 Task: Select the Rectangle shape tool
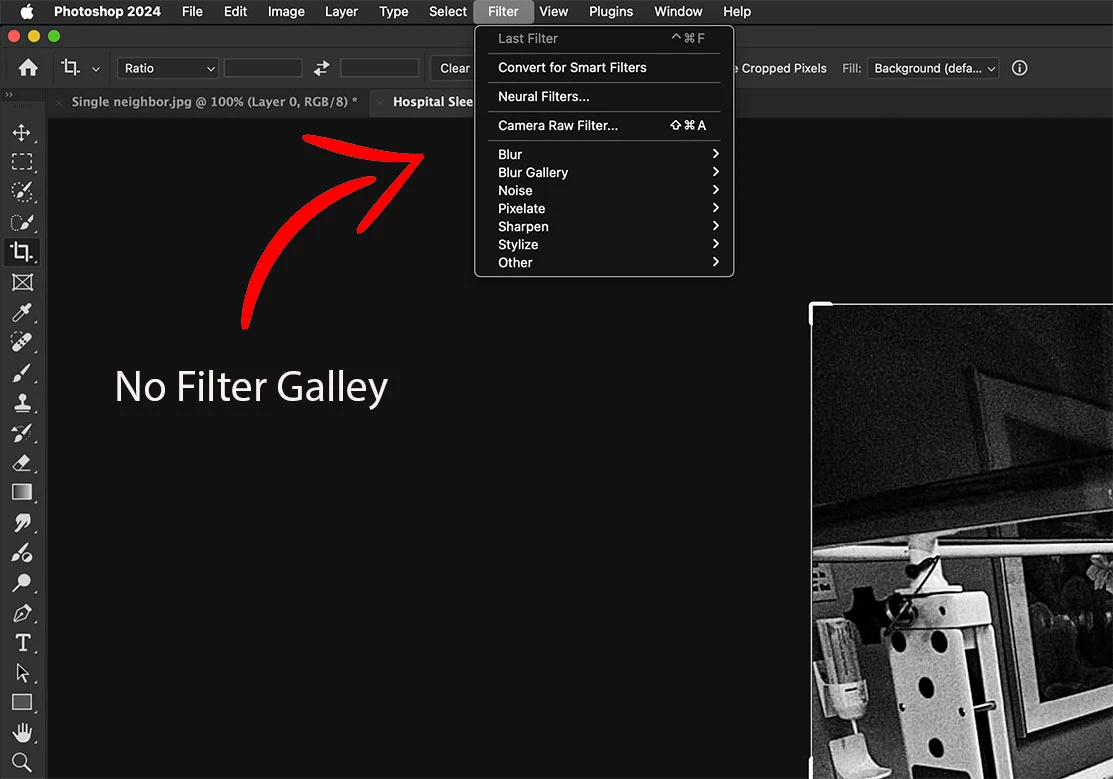(21, 702)
